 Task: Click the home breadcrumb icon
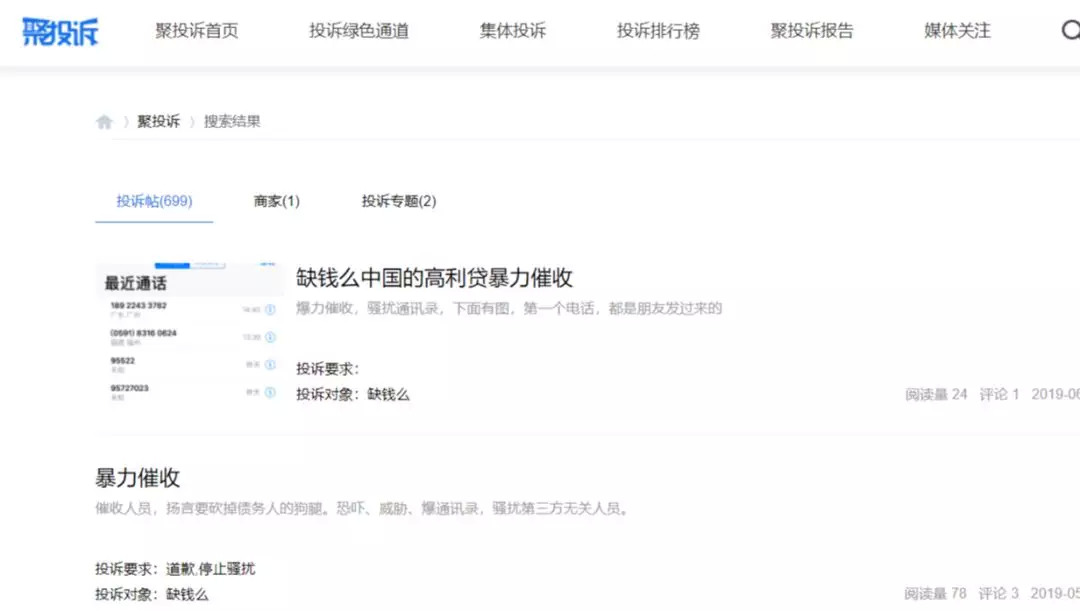[104, 122]
